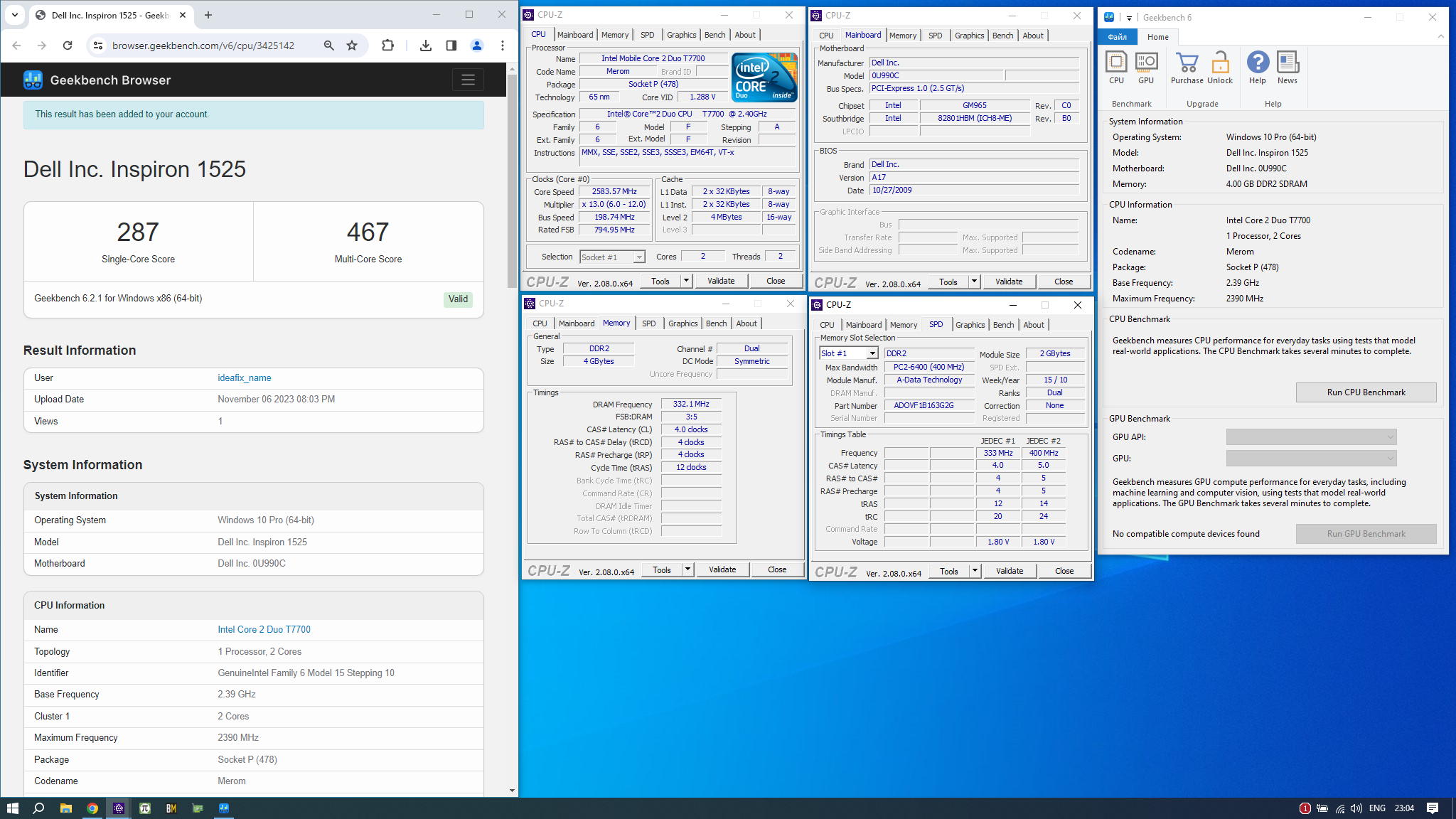Open the Purchase cart icon in Geekbench 6

(1187, 68)
